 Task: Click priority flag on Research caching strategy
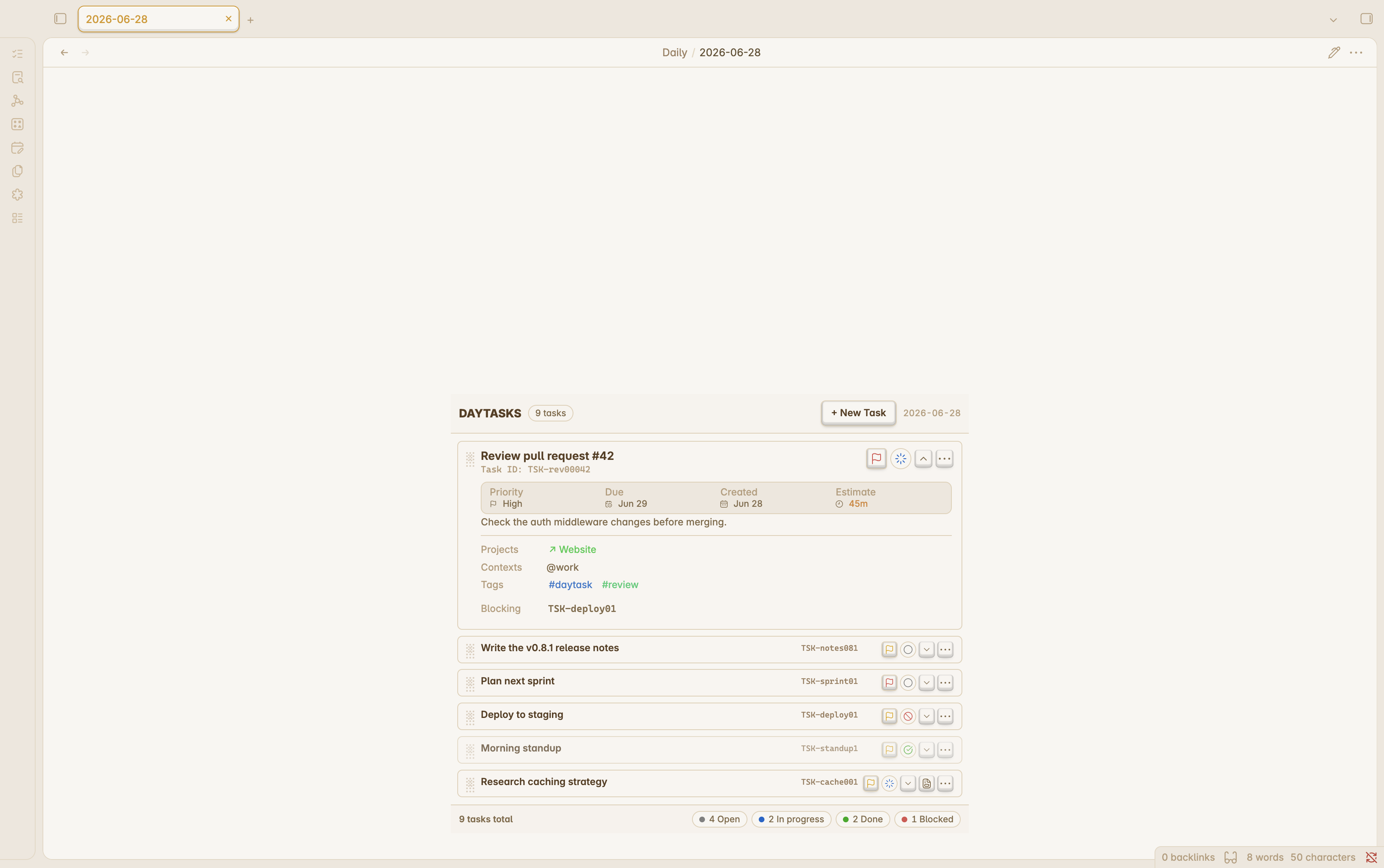(870, 783)
